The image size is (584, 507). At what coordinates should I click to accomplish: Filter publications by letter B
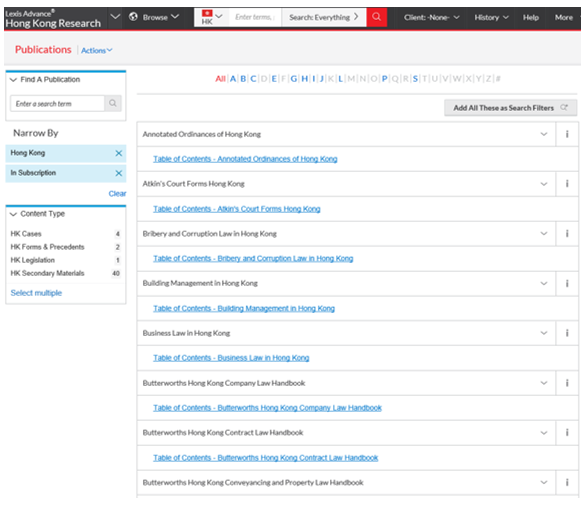[243, 79]
